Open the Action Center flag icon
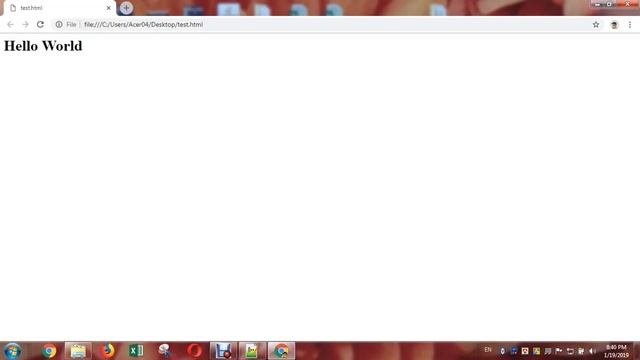640x360 pixels. pyautogui.click(x=559, y=351)
